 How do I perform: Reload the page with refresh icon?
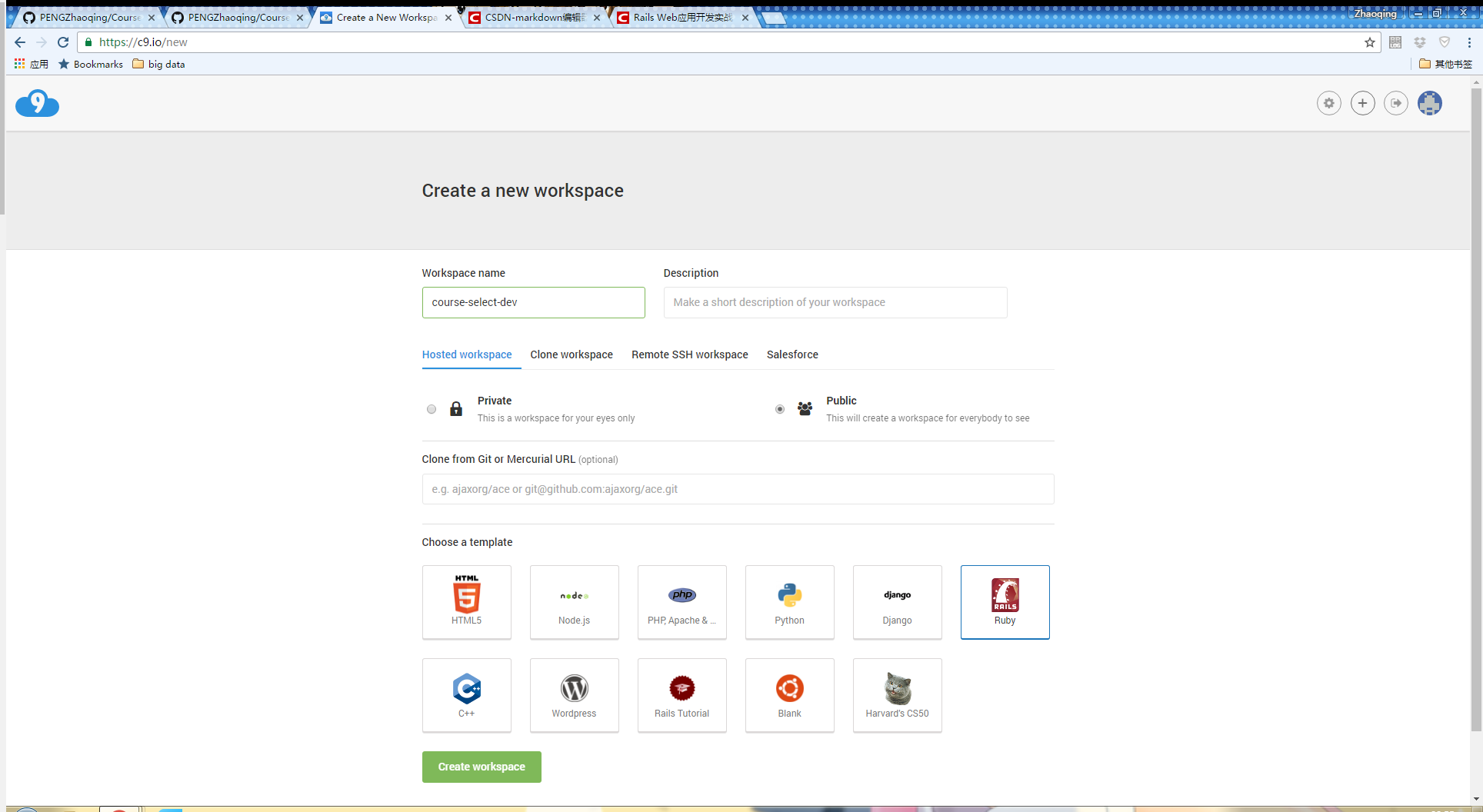point(63,42)
